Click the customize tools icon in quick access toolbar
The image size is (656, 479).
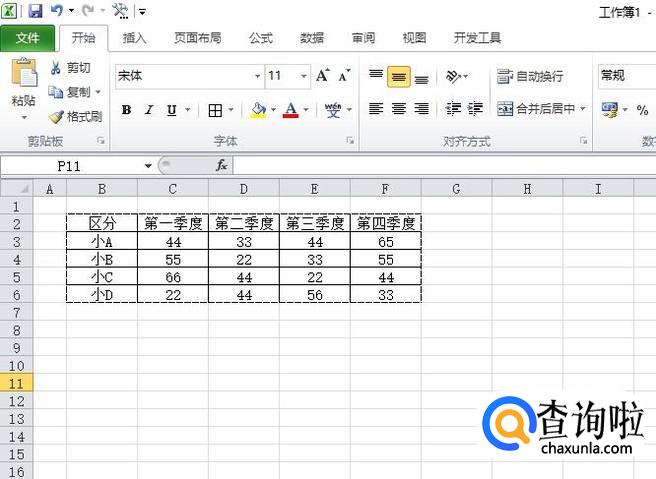120,11
